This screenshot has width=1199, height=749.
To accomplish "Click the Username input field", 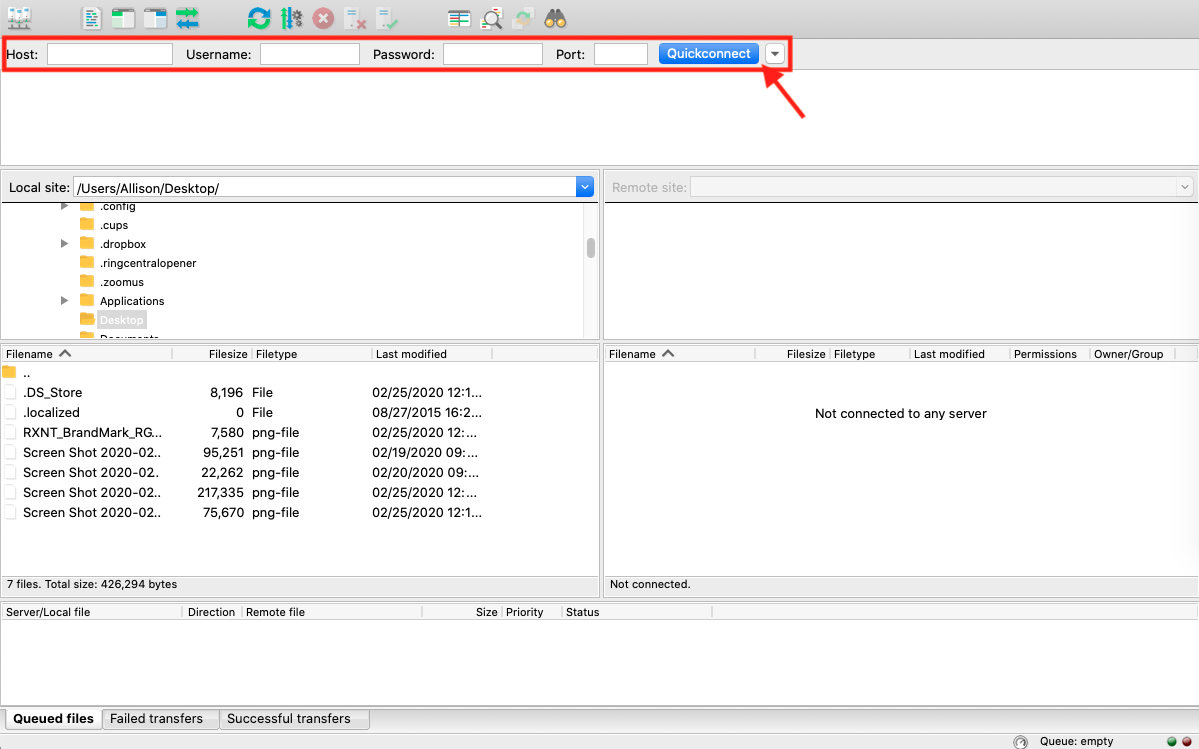I will (x=310, y=54).
